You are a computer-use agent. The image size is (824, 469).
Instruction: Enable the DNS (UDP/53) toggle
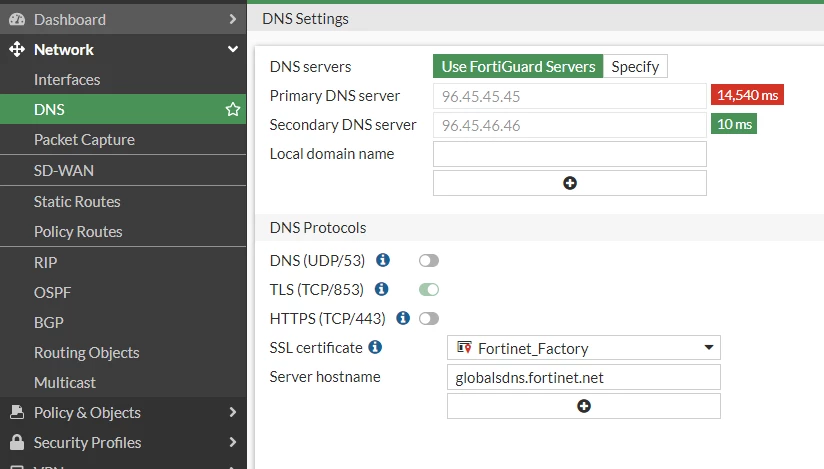click(429, 260)
